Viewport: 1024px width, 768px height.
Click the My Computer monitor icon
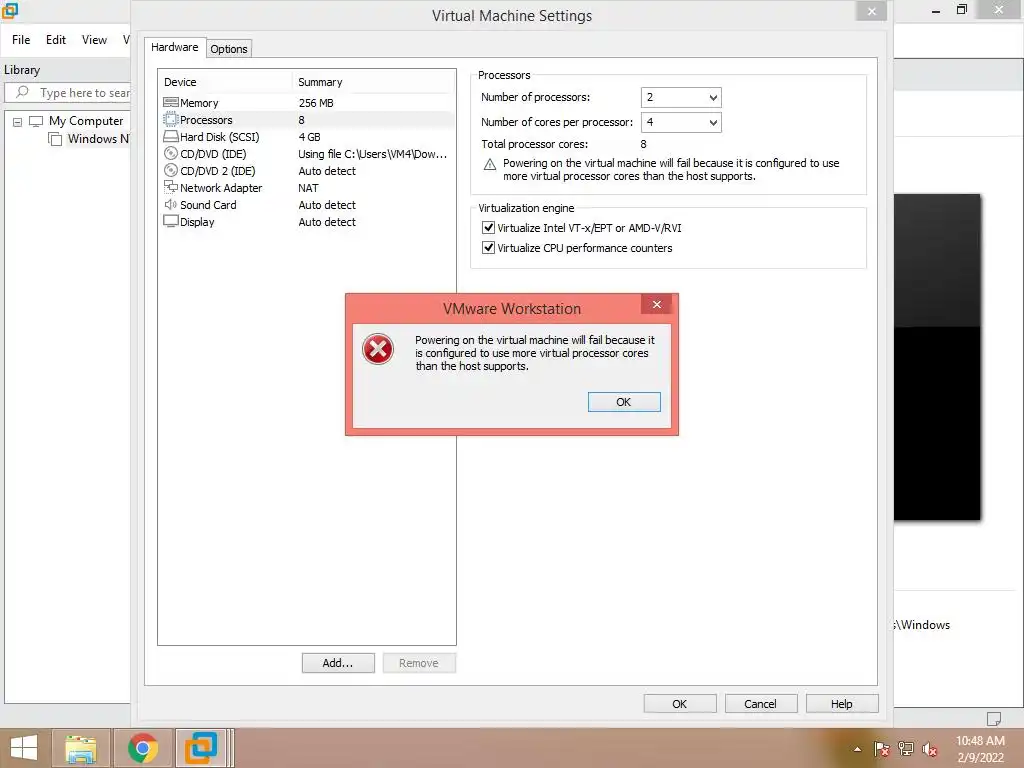click(x=36, y=121)
